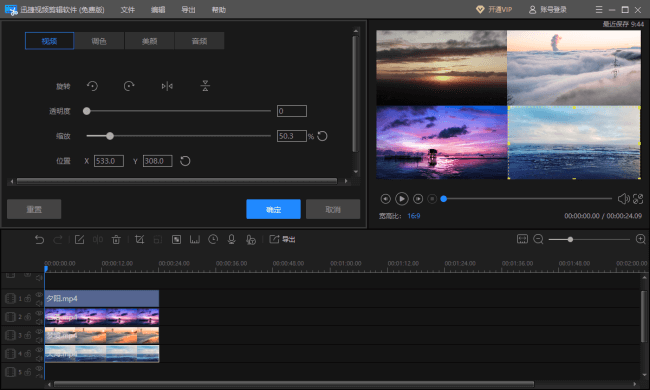Screen dimensions: 650x390
Task: Open the clip edit tool
Action: pyautogui.click(x=79, y=240)
